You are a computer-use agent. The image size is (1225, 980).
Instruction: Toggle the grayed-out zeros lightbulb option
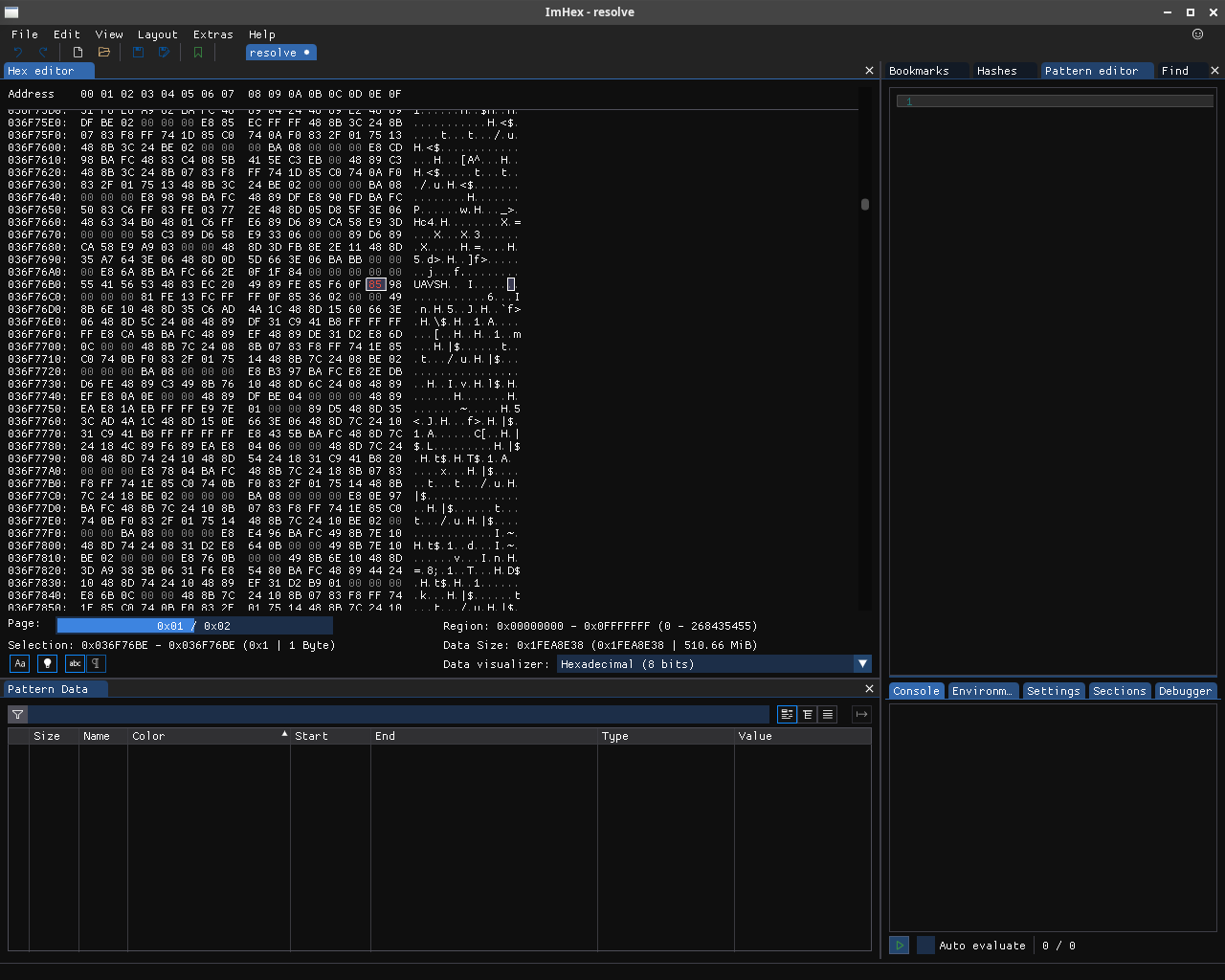coord(46,663)
